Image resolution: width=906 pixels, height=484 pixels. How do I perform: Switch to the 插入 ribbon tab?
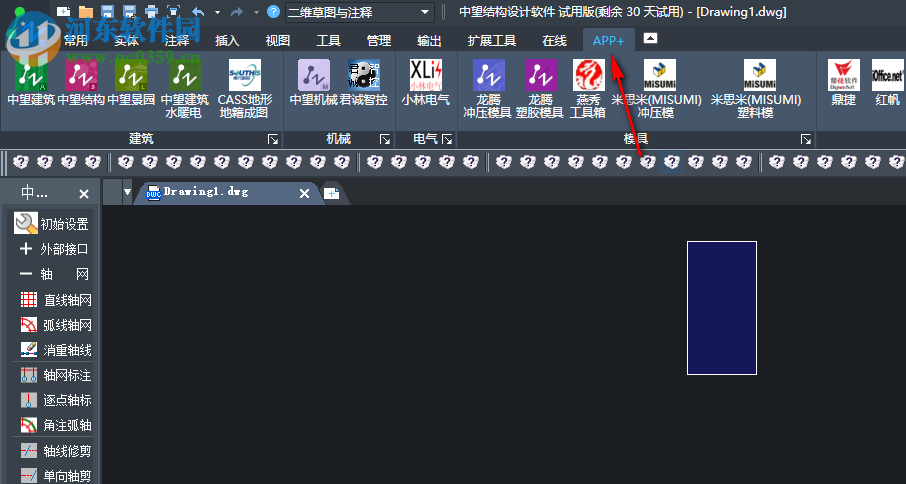[227, 40]
